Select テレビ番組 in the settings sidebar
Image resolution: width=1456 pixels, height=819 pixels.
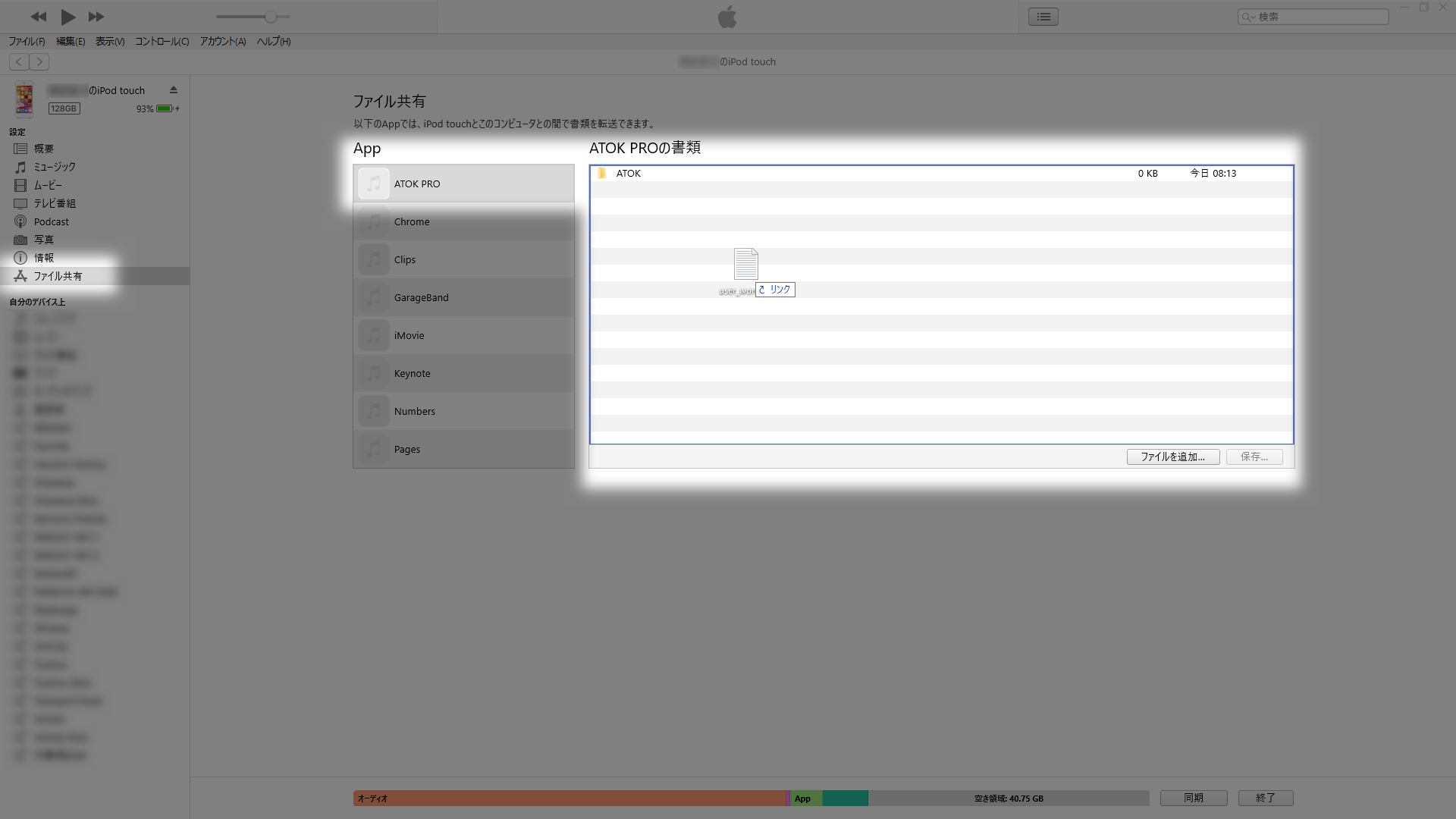point(95,203)
